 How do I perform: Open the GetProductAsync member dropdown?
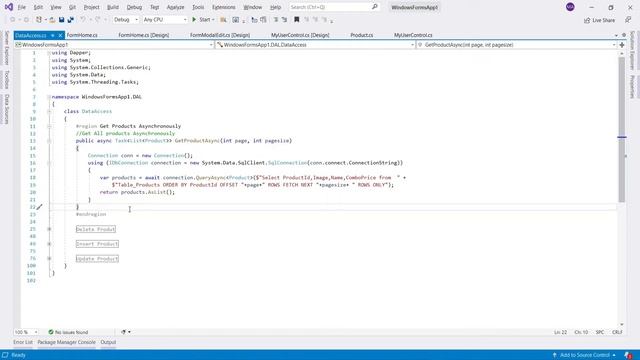tap(516, 45)
